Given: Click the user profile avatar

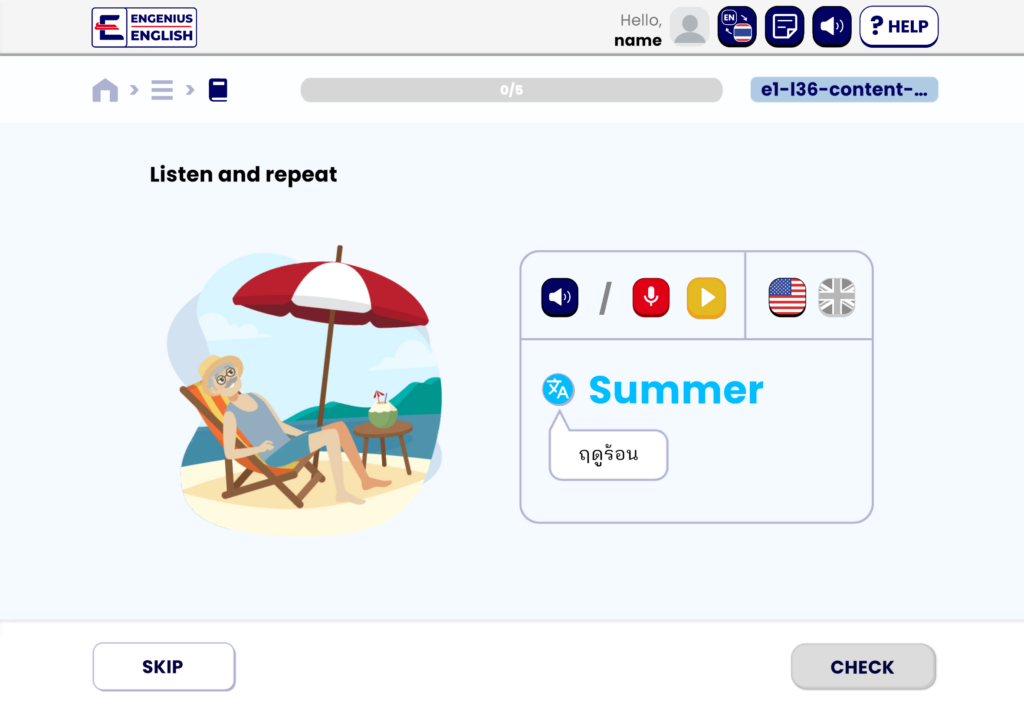Looking at the screenshot, I should coord(690,27).
